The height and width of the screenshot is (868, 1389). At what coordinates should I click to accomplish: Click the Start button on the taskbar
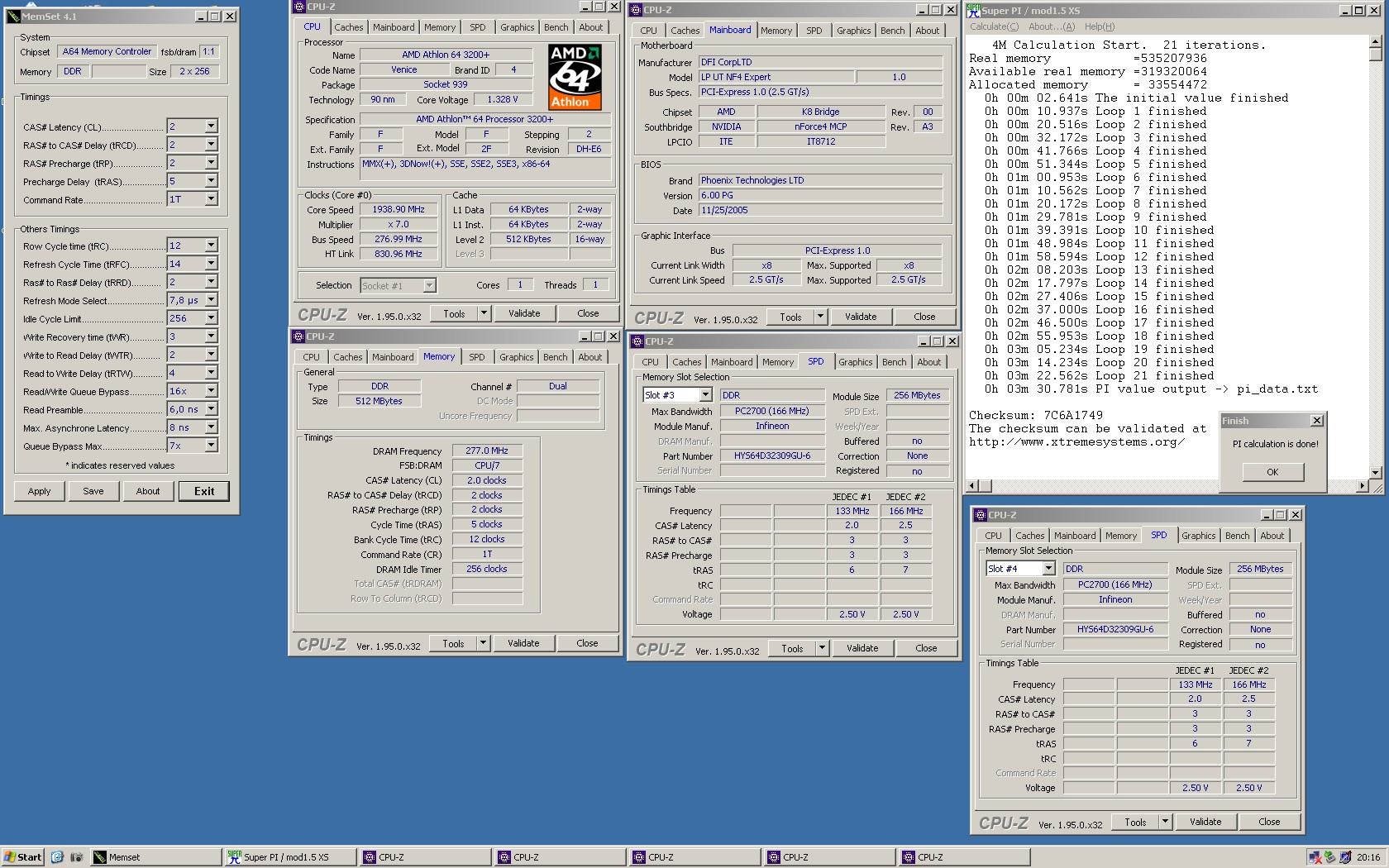point(22,857)
